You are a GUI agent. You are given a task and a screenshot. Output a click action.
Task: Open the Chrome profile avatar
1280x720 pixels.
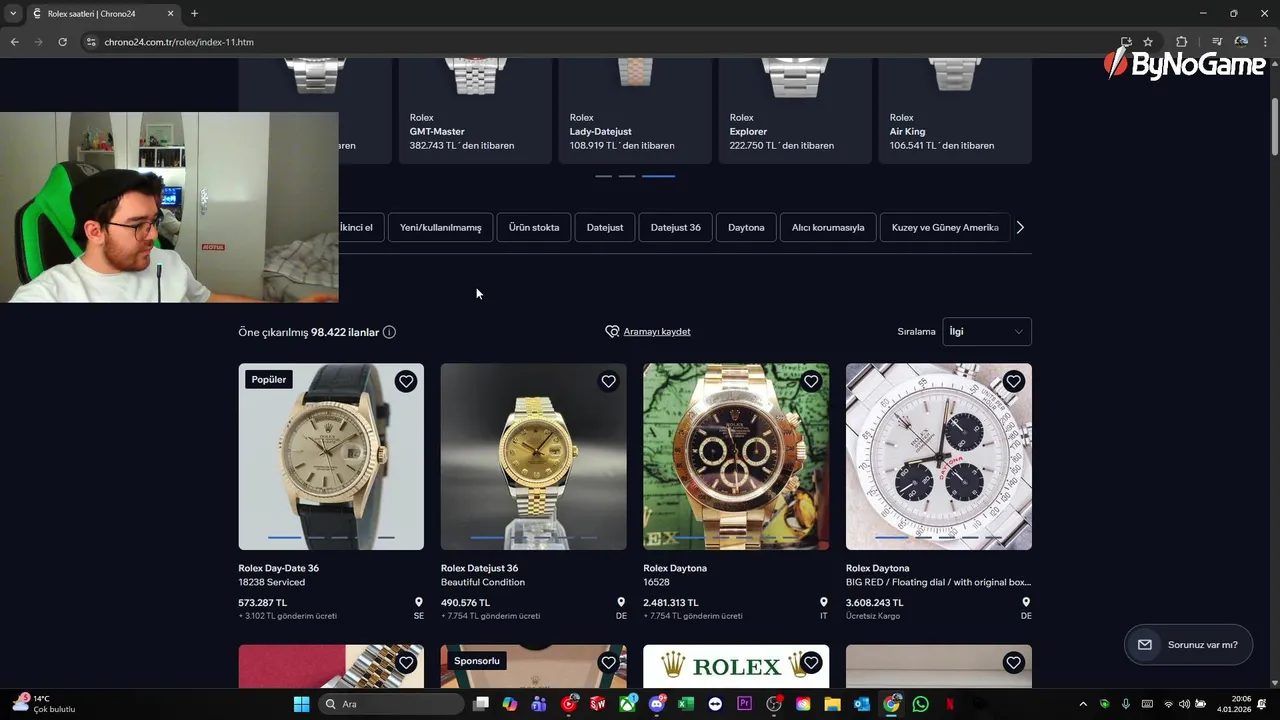pyautogui.click(x=1241, y=42)
